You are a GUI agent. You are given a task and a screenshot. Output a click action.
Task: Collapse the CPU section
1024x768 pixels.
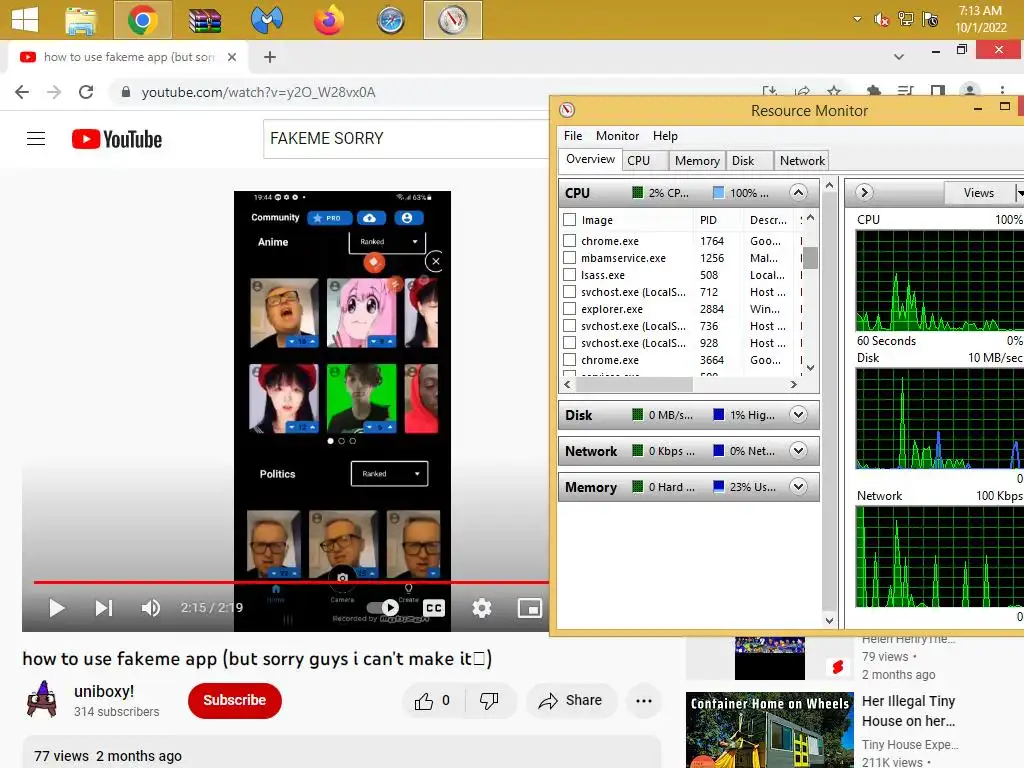(x=798, y=193)
